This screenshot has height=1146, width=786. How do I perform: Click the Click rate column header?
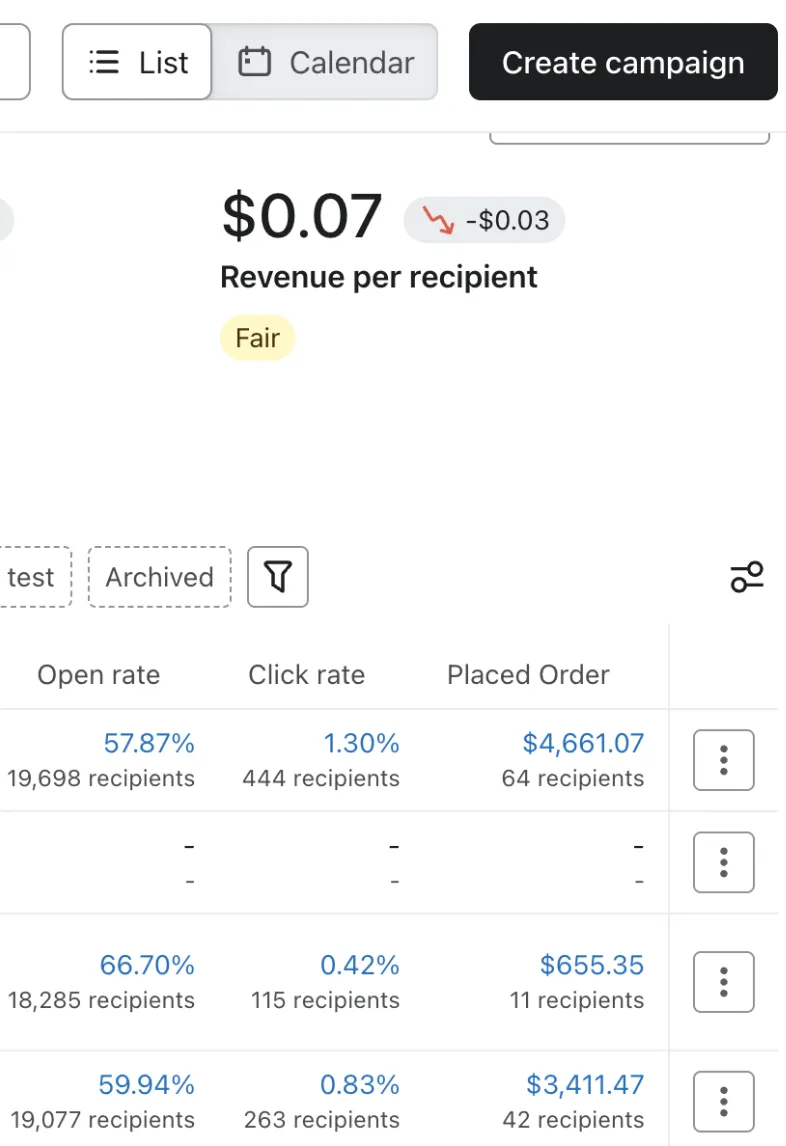pos(306,675)
